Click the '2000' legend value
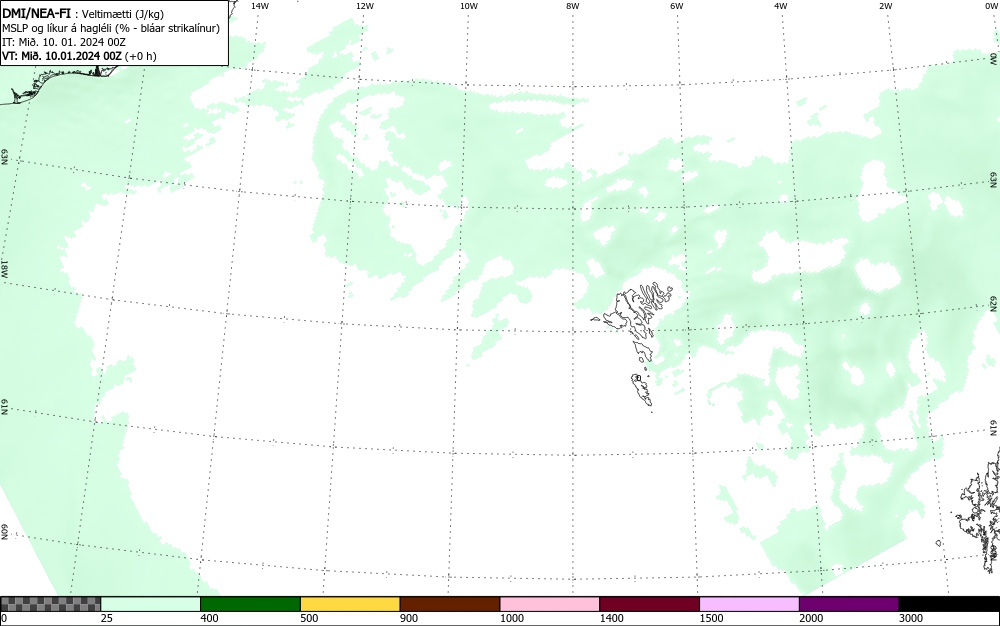 point(811,618)
